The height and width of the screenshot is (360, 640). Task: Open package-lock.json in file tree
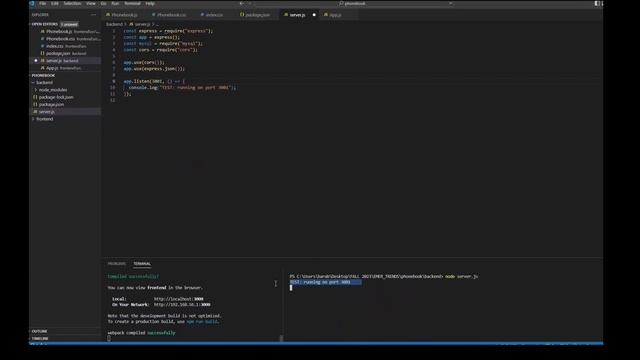[56, 97]
